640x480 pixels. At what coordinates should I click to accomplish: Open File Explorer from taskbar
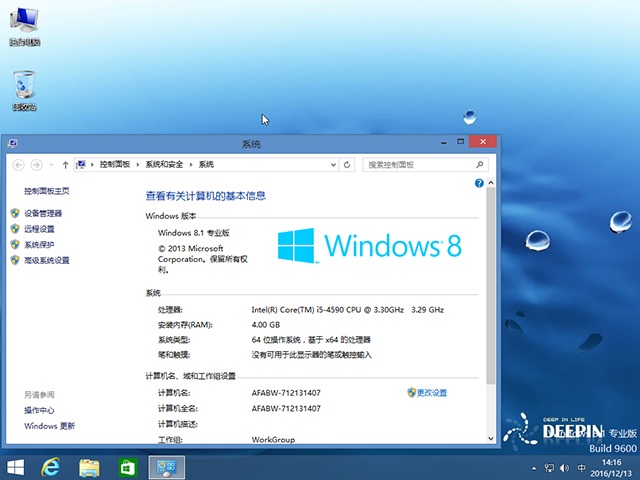point(89,468)
